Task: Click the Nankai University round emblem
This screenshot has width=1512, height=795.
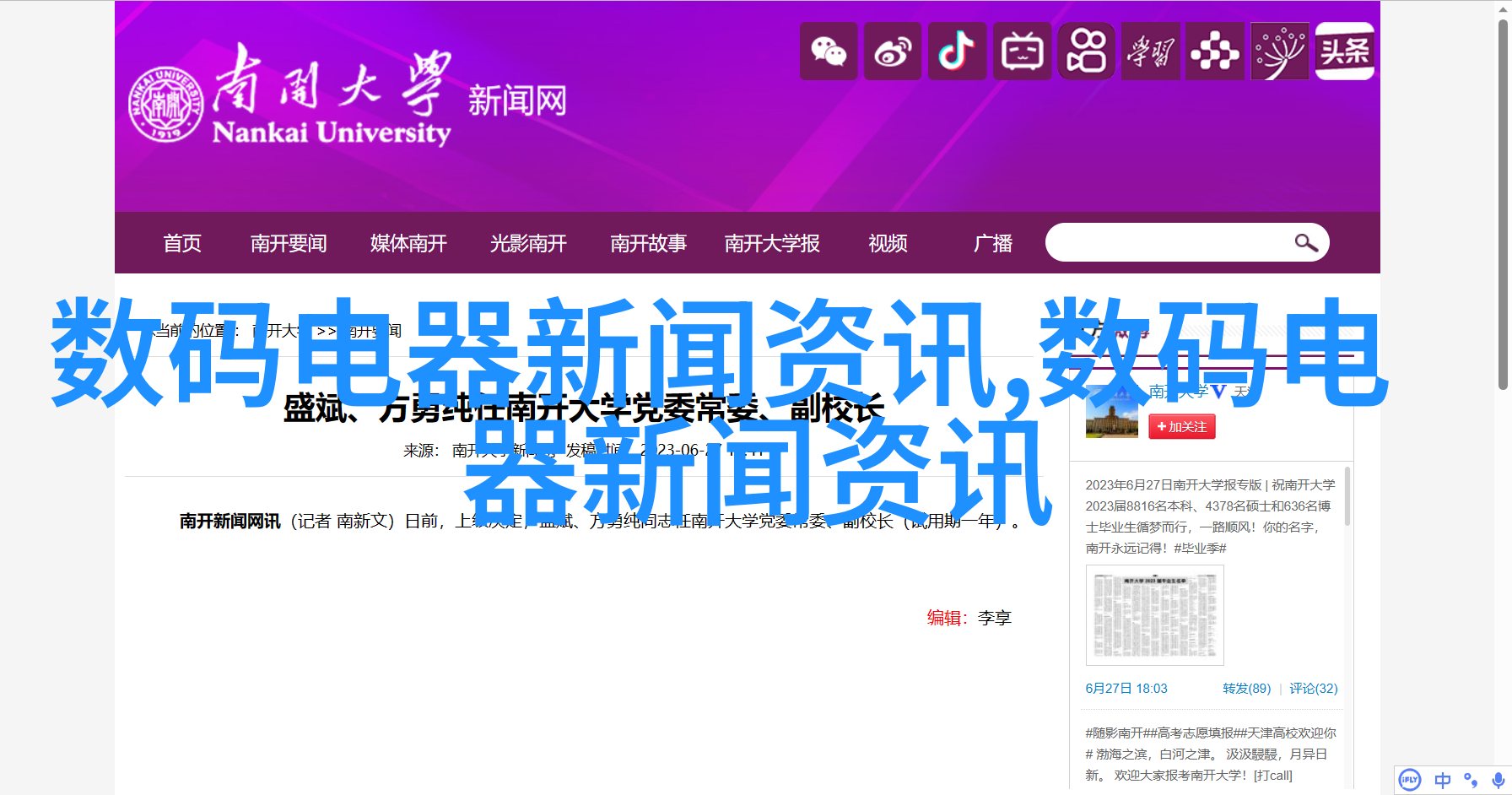Action: point(166,105)
